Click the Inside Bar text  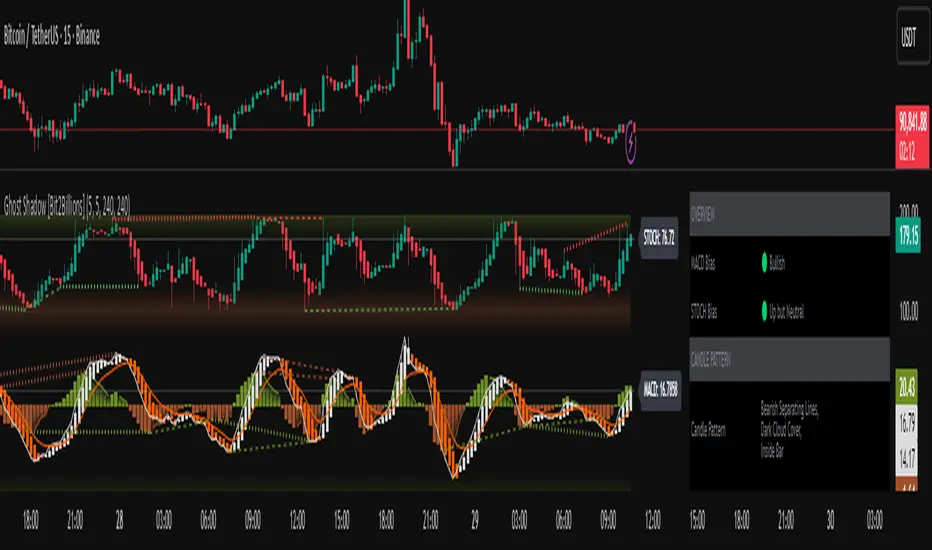click(772, 451)
